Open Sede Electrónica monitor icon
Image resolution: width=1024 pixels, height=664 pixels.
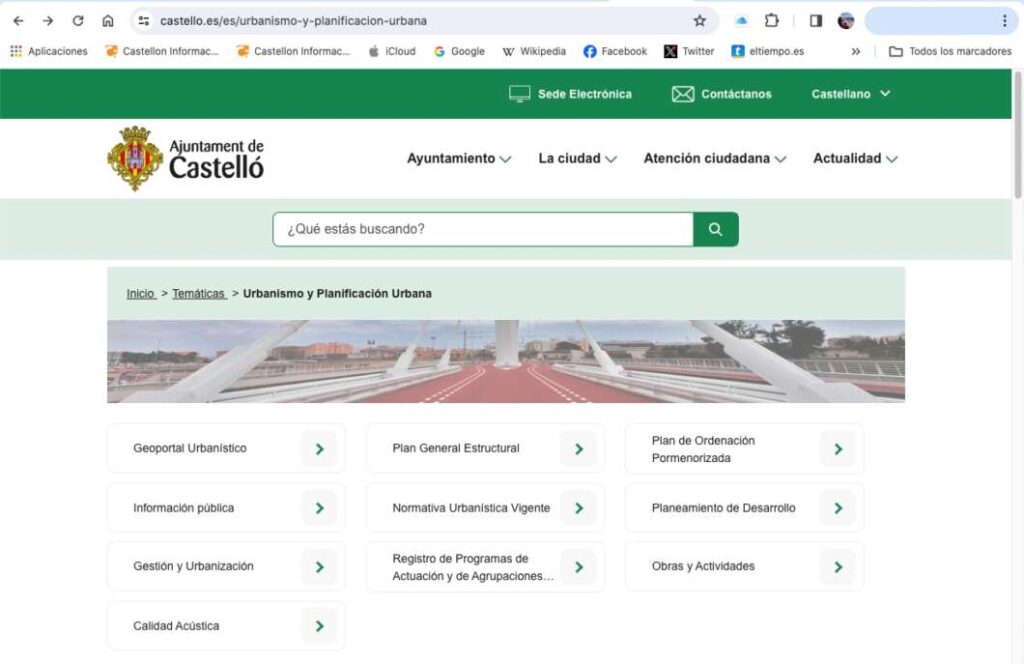[x=519, y=94]
